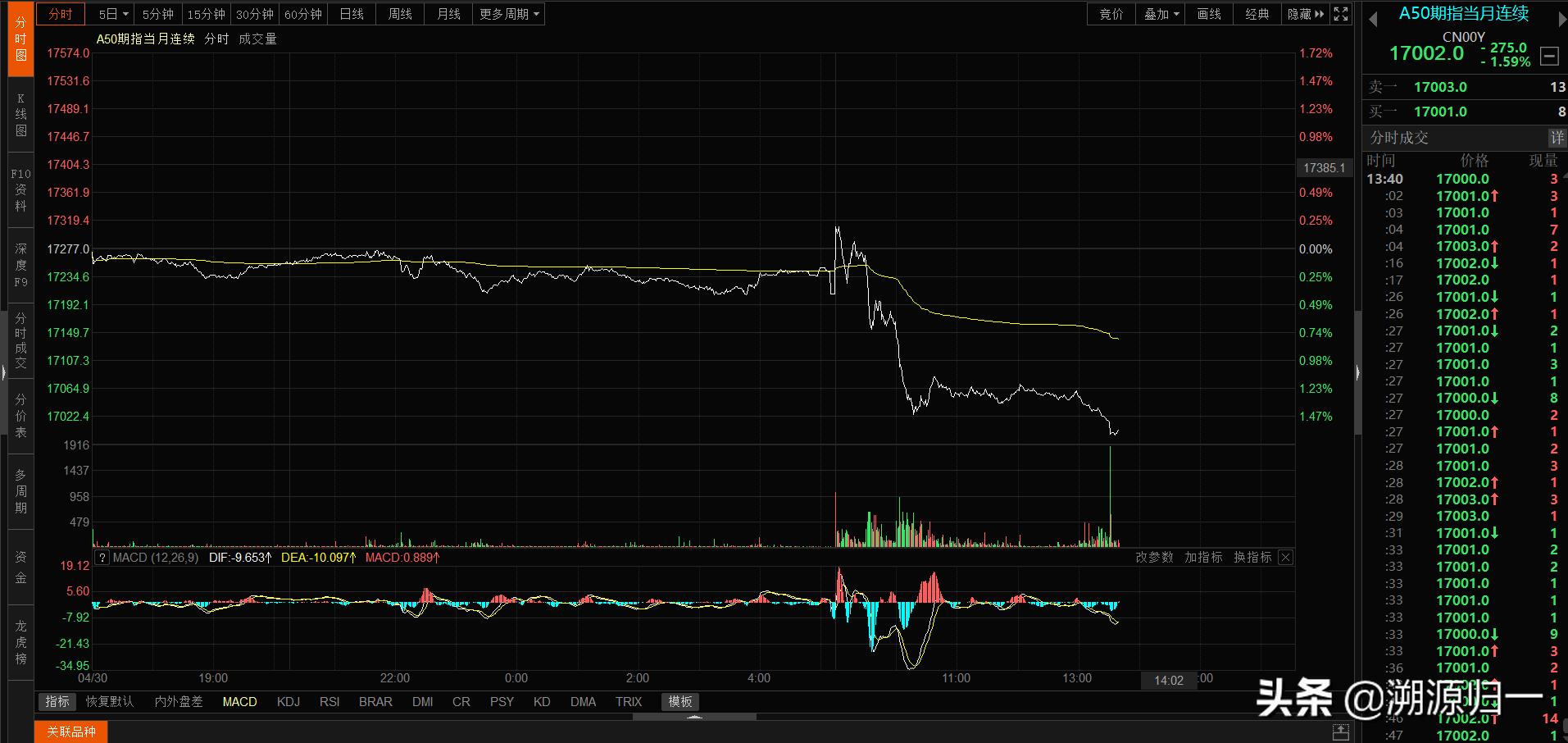Go to the previous instrument with the left arrow
The width and height of the screenshot is (1568, 743).
pos(1373,19)
